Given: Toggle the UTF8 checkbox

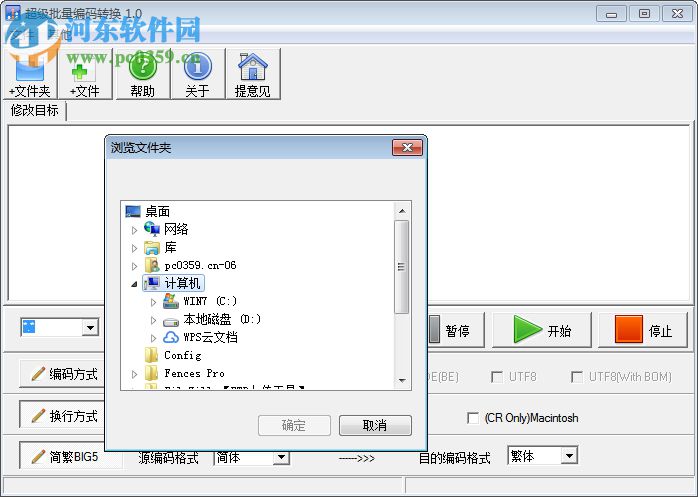Looking at the screenshot, I should (497, 377).
